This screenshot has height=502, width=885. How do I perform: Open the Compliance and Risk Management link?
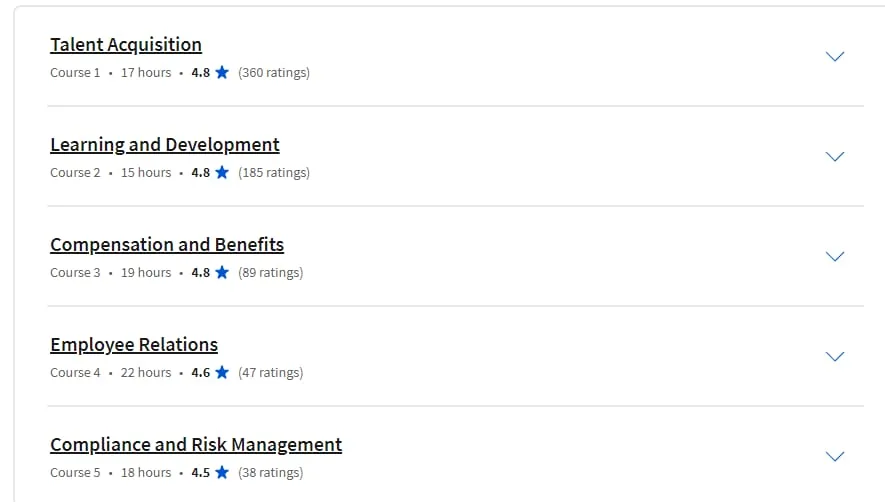196,444
